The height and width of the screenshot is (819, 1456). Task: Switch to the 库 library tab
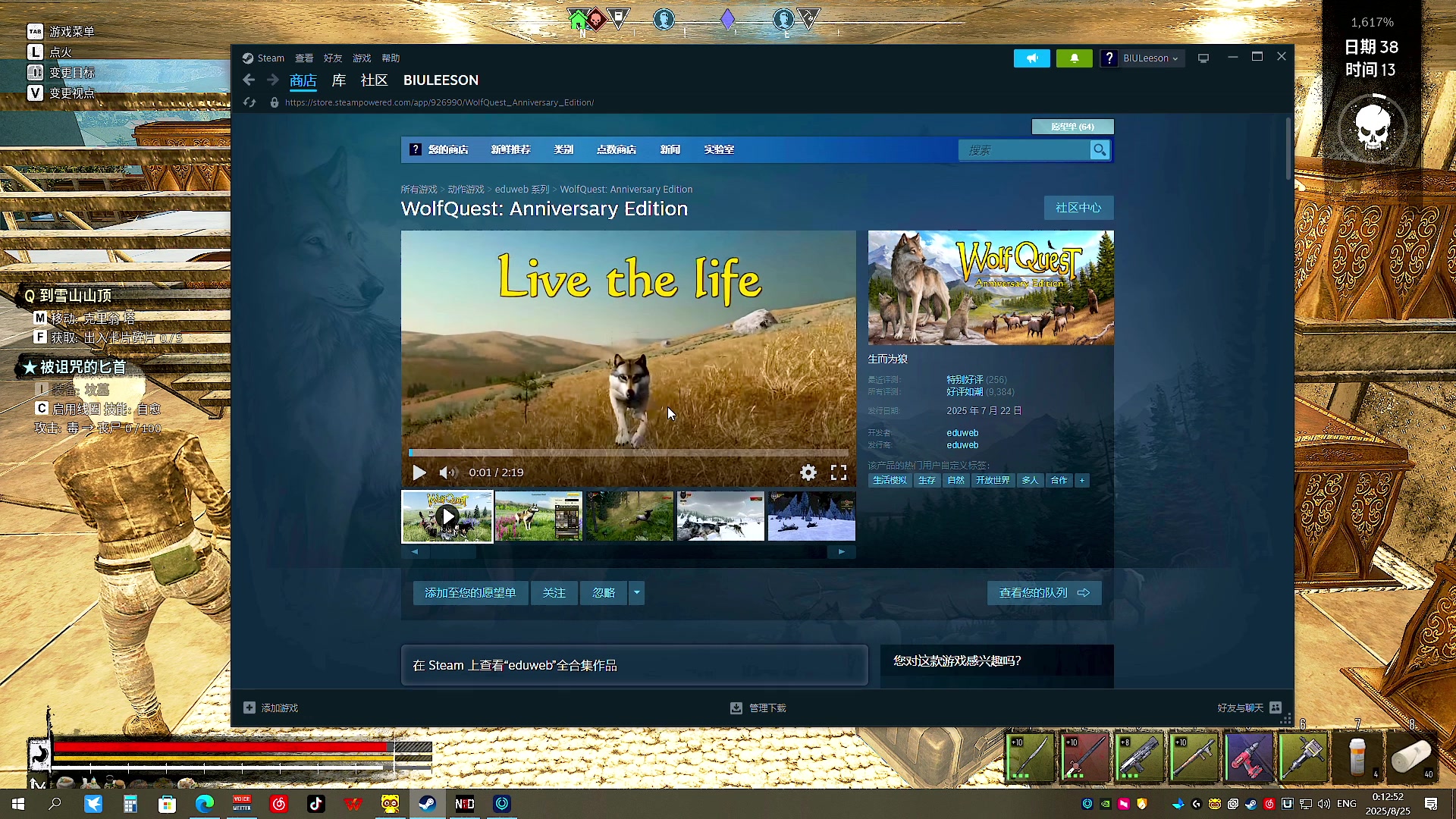point(338,80)
